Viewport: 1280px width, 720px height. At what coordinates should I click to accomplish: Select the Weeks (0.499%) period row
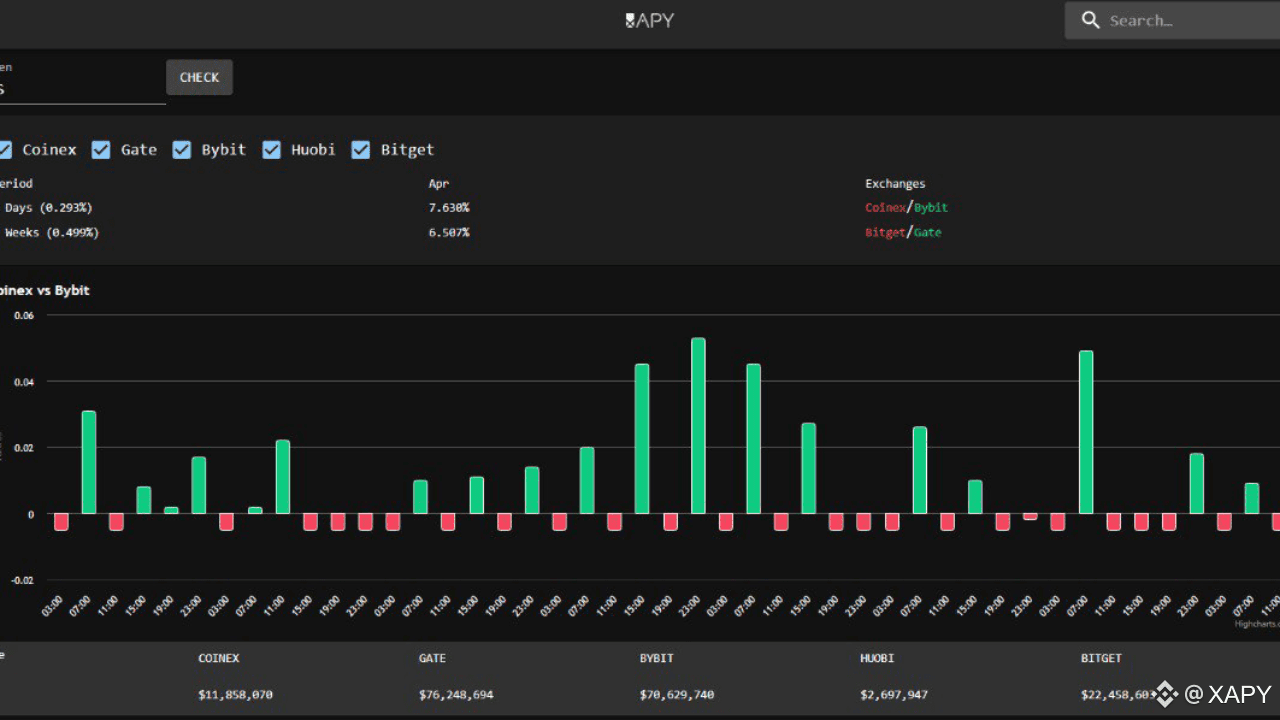click(x=52, y=231)
